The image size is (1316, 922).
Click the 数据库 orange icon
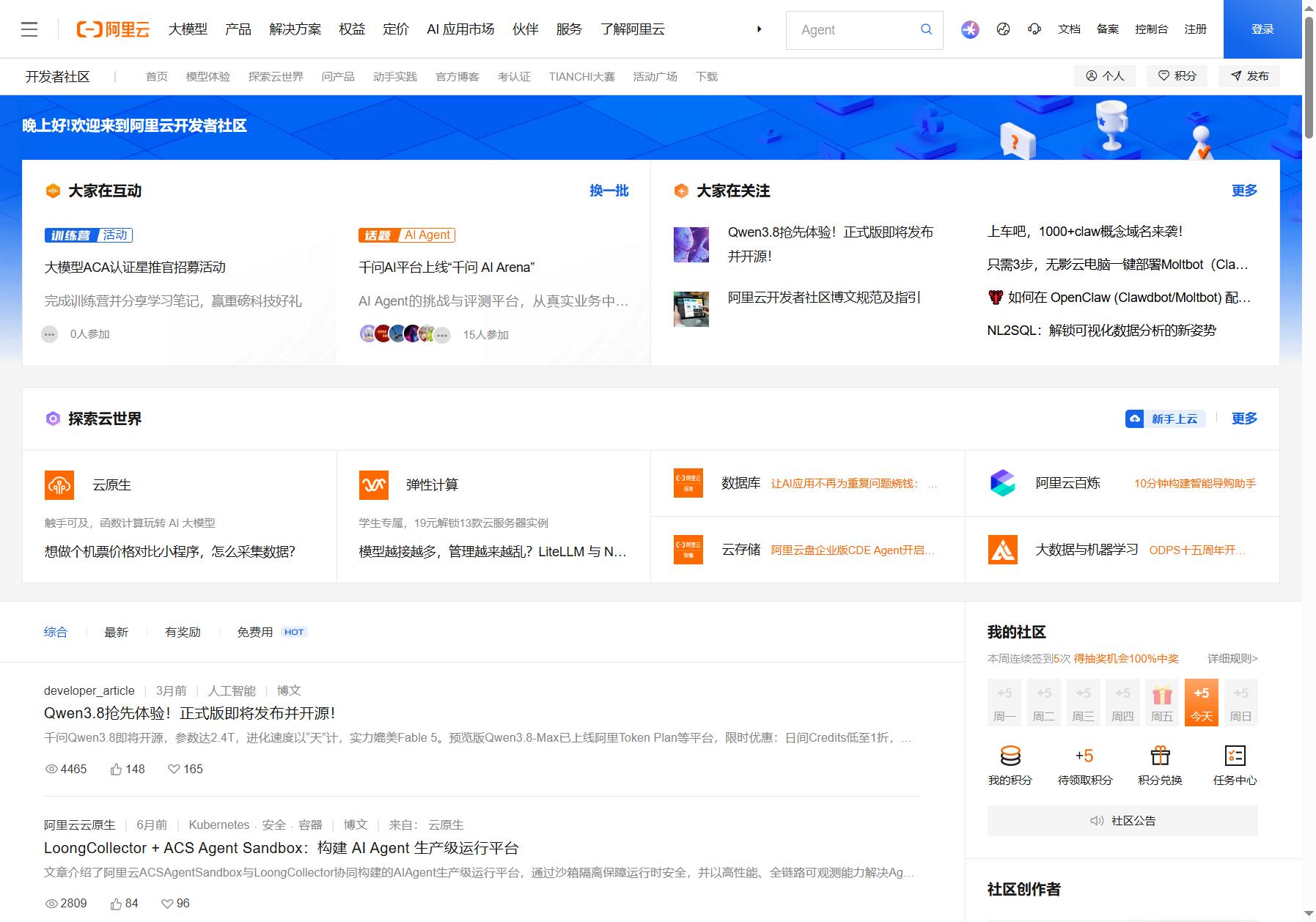pyautogui.click(x=688, y=483)
